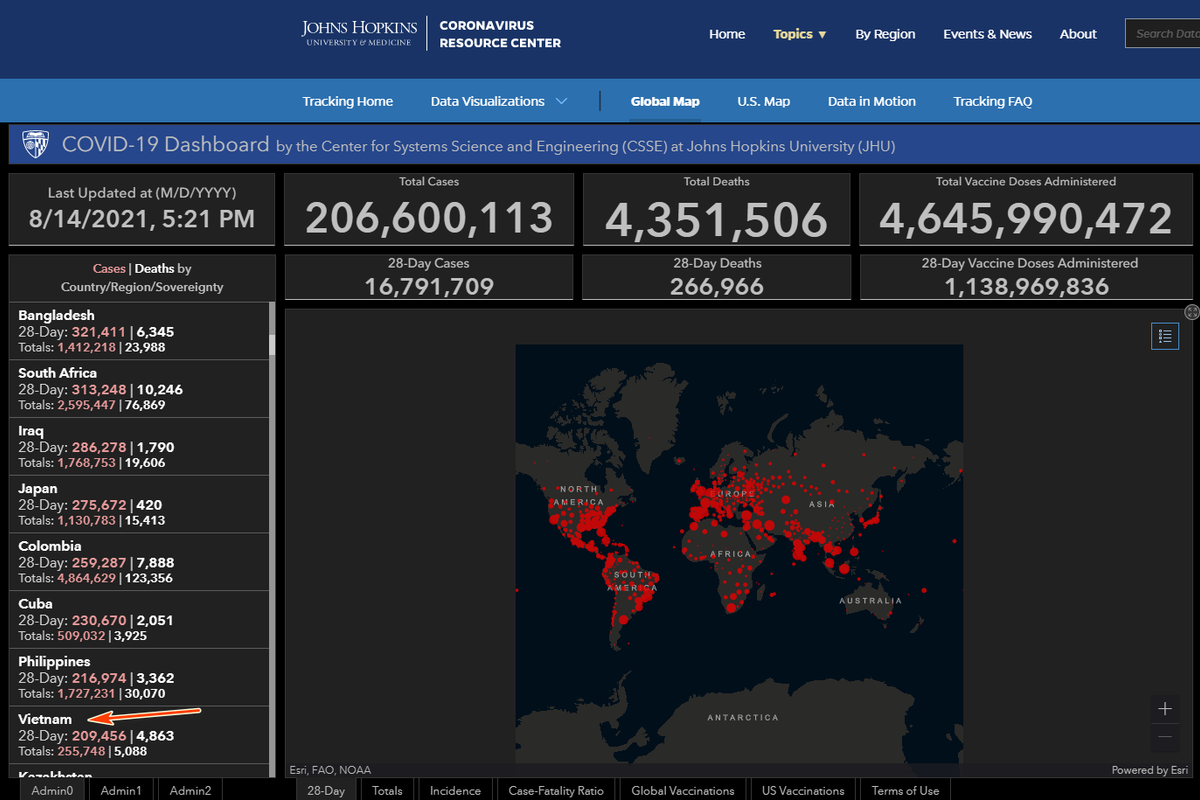Select the Incidence map tab
This screenshot has width=1200, height=800.
point(455,790)
